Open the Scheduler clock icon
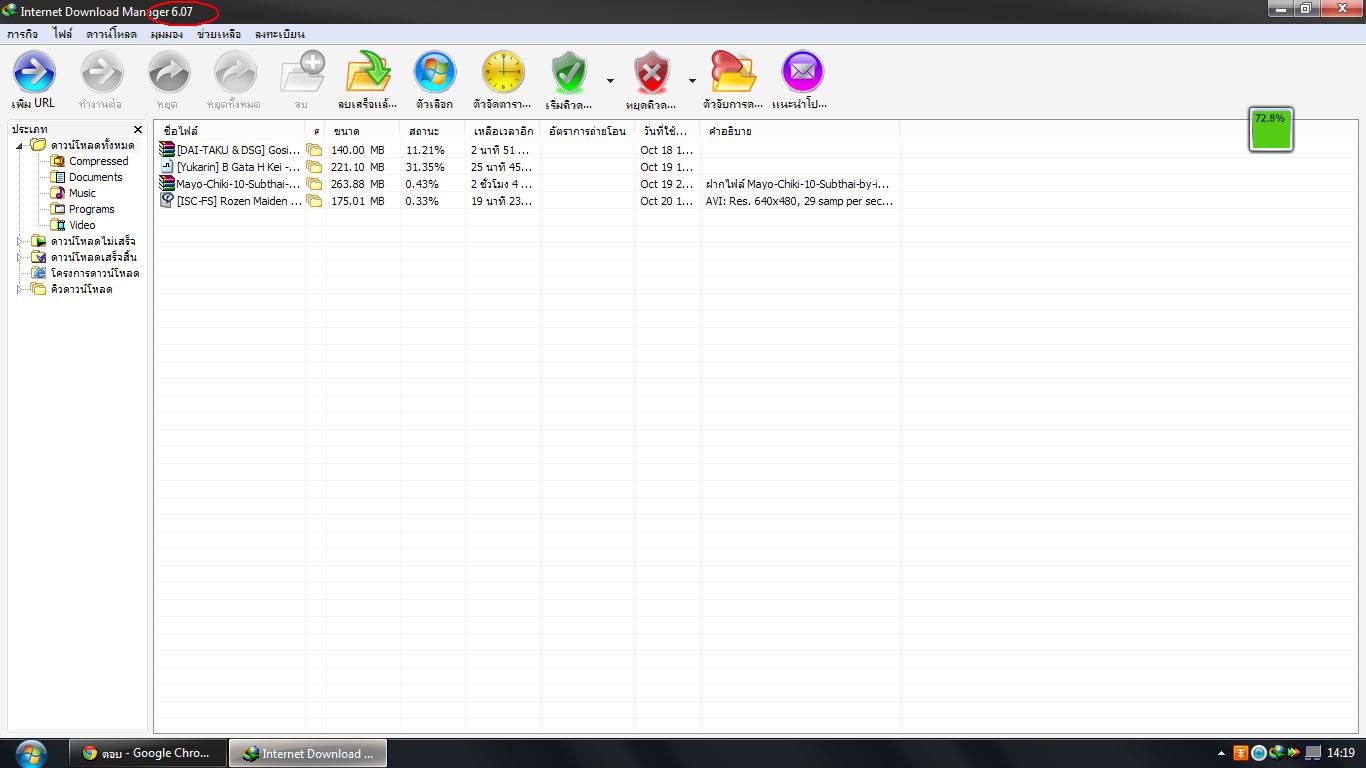This screenshot has height=768, width=1366. (x=502, y=72)
